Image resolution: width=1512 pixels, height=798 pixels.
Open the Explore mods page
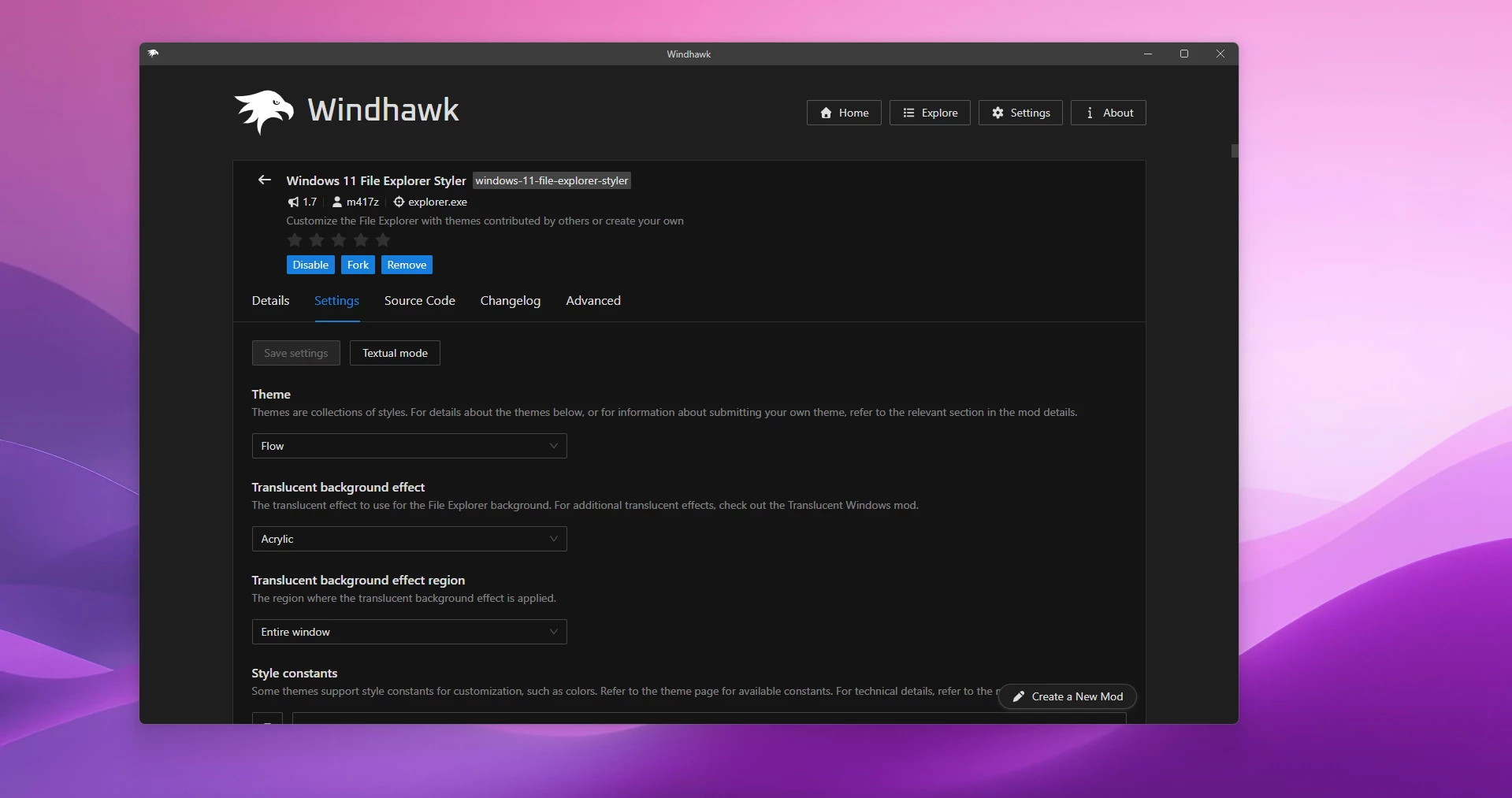click(x=930, y=113)
